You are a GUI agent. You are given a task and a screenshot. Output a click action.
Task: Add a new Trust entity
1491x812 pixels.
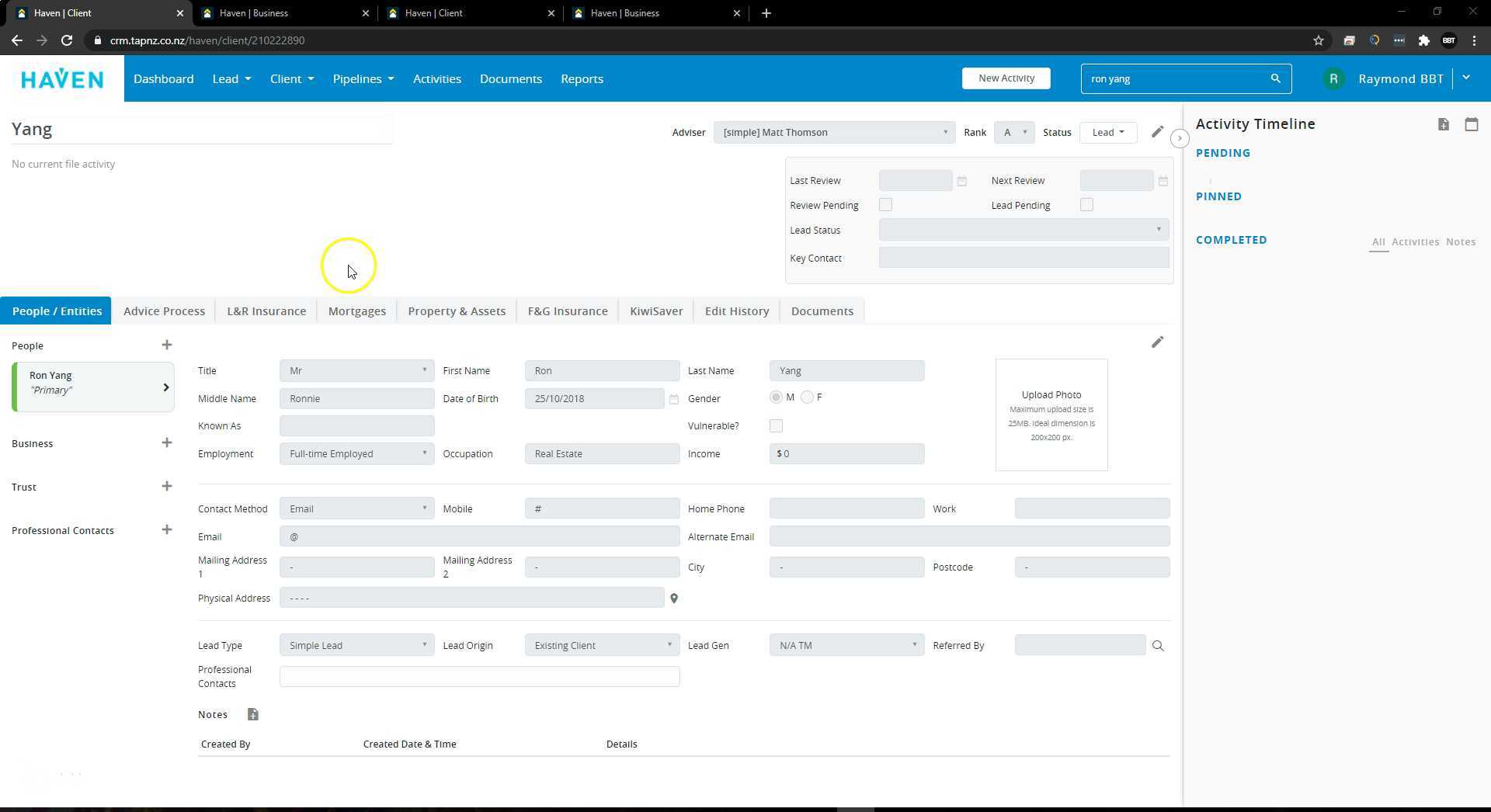coord(166,487)
